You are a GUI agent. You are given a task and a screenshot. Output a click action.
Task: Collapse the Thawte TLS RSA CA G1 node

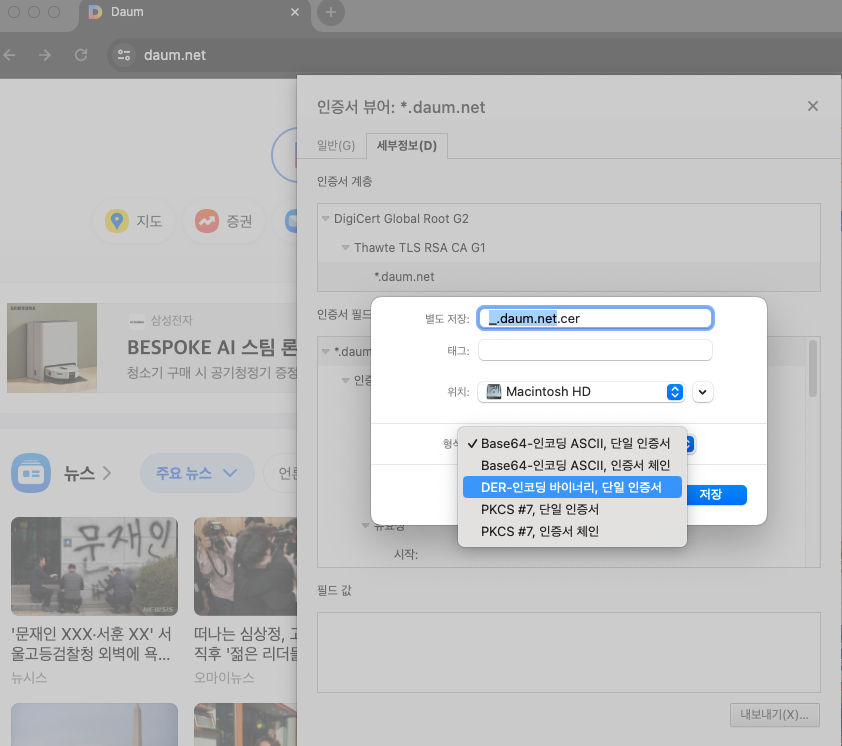point(345,248)
